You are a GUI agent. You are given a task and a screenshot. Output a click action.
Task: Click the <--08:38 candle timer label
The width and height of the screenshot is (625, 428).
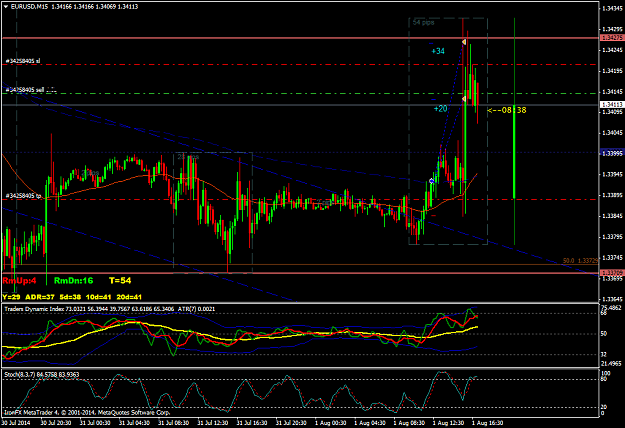coord(507,110)
